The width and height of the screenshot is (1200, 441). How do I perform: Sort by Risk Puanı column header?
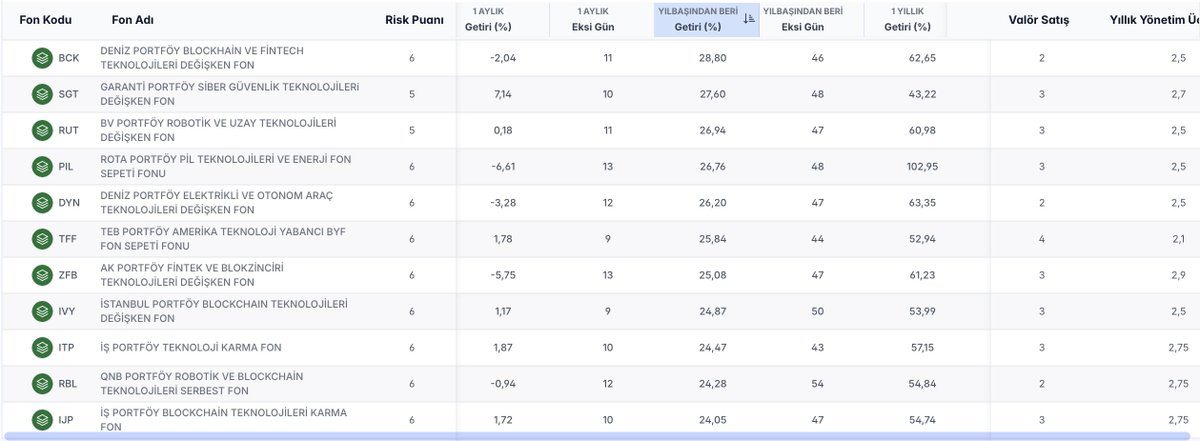[414, 20]
